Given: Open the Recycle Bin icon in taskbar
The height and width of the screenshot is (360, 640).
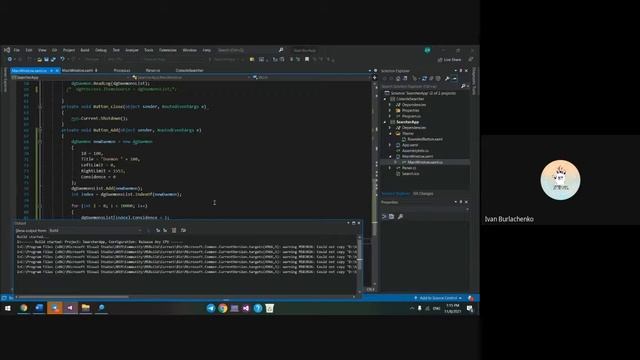Looking at the screenshot, I should coord(269,308).
